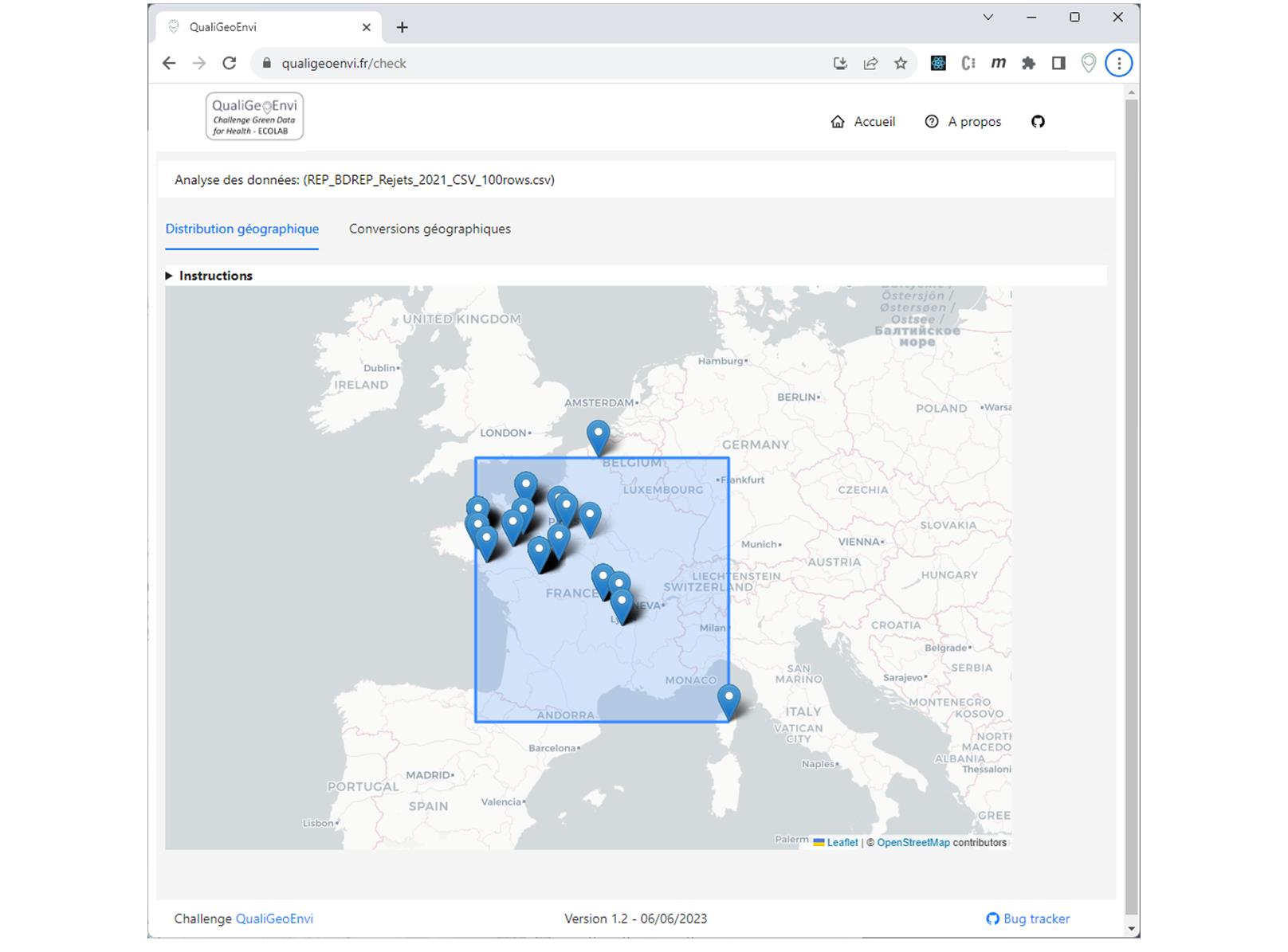Open a new browser tab
This screenshot has width=1288, height=952.
(x=402, y=28)
